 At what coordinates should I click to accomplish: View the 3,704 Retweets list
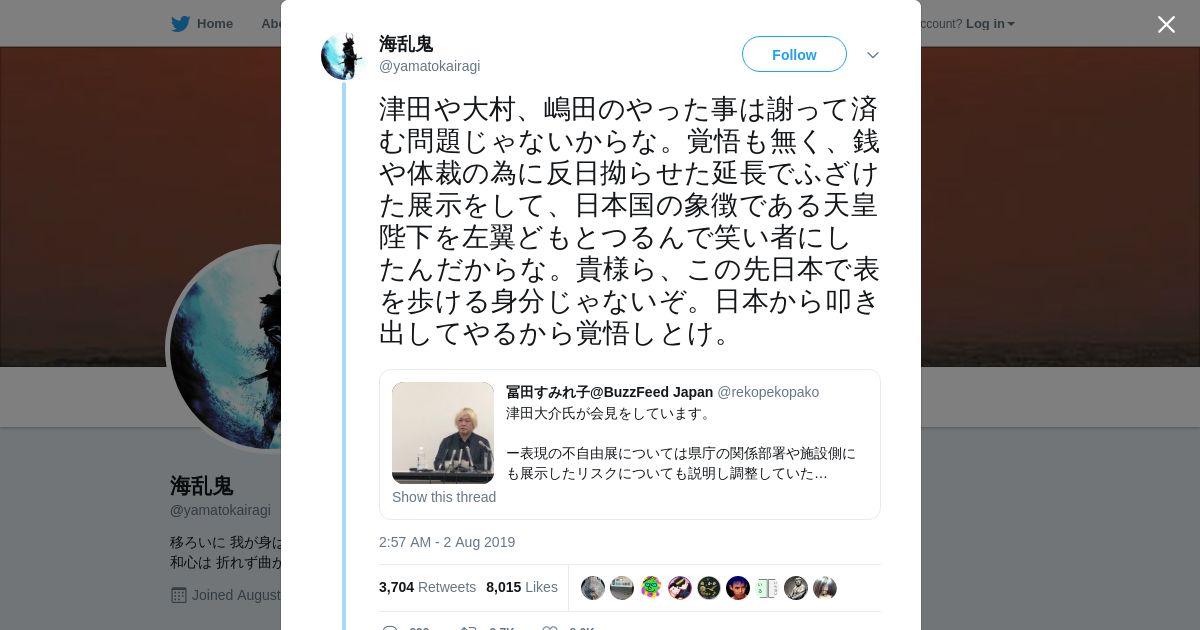[x=427, y=587]
